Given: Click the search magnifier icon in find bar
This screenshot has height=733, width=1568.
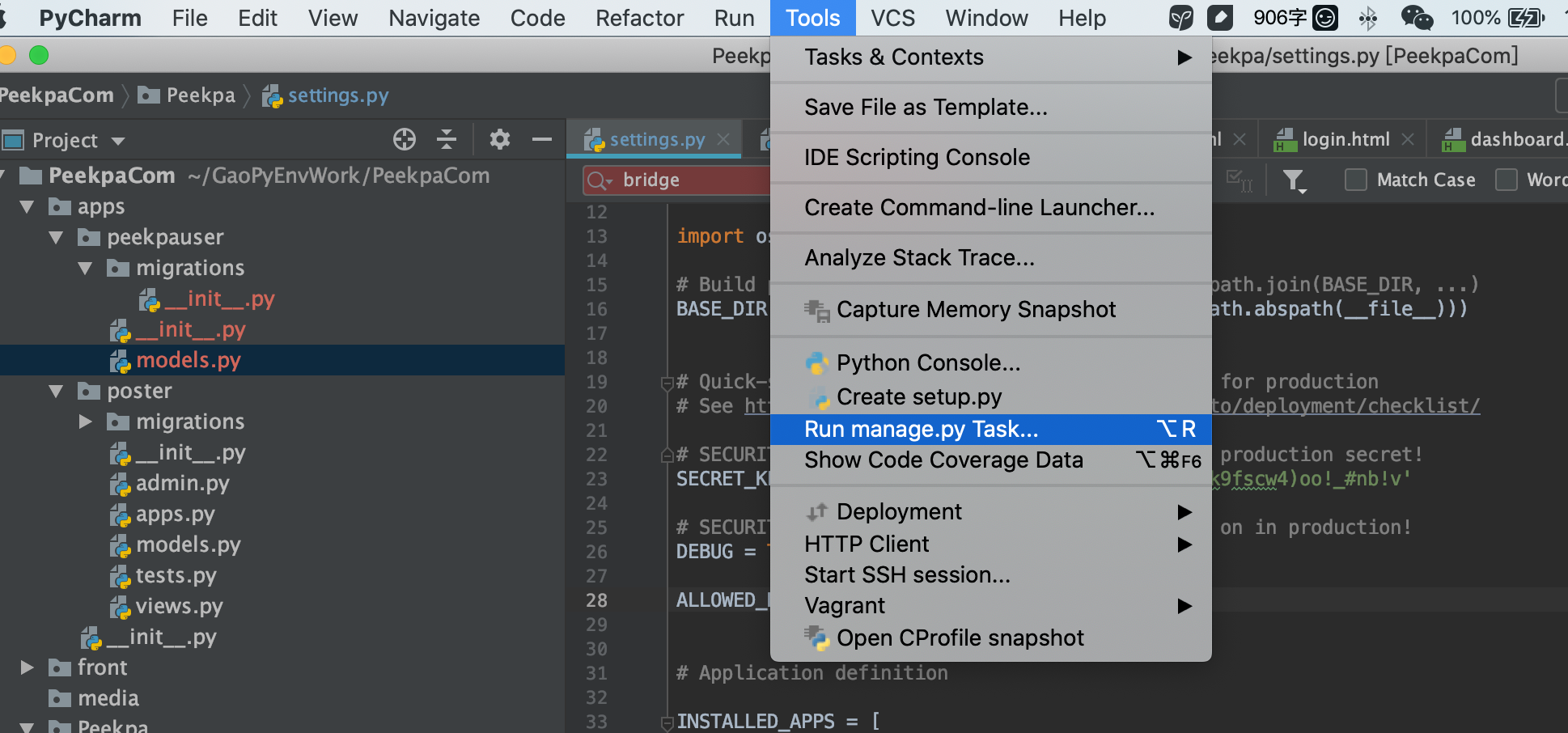Looking at the screenshot, I should click(x=599, y=180).
